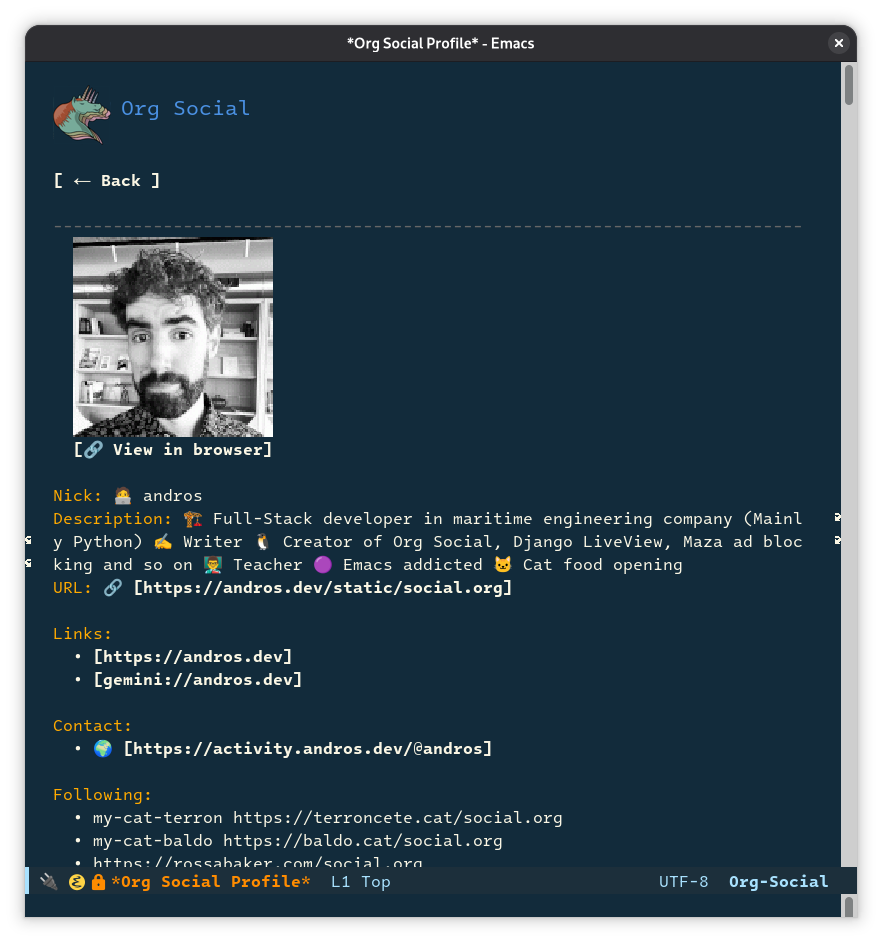Click the chain link icon beside URL
Viewport: 882px width, 942px height.
pos(111,587)
